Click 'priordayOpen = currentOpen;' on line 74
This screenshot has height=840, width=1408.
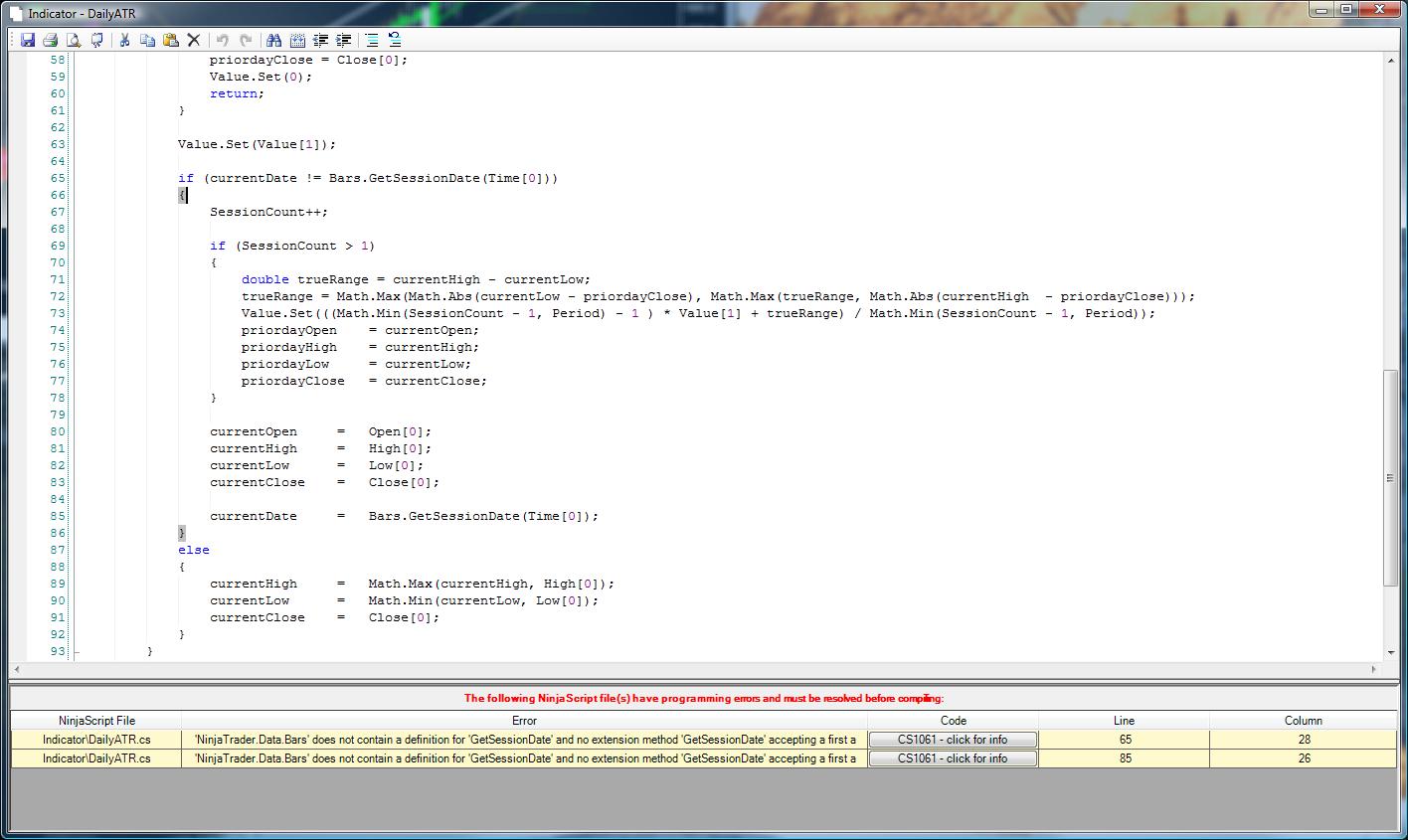point(360,330)
